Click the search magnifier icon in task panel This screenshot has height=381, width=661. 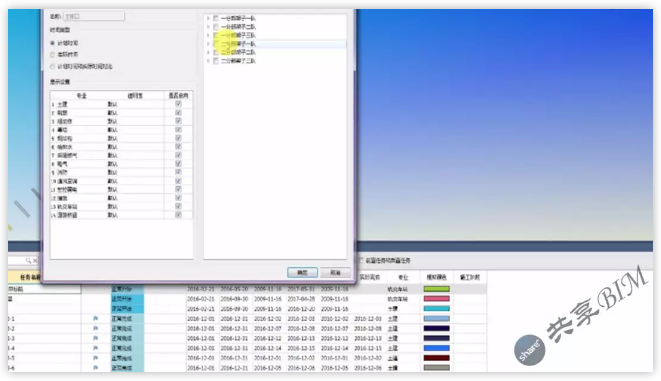(28, 261)
